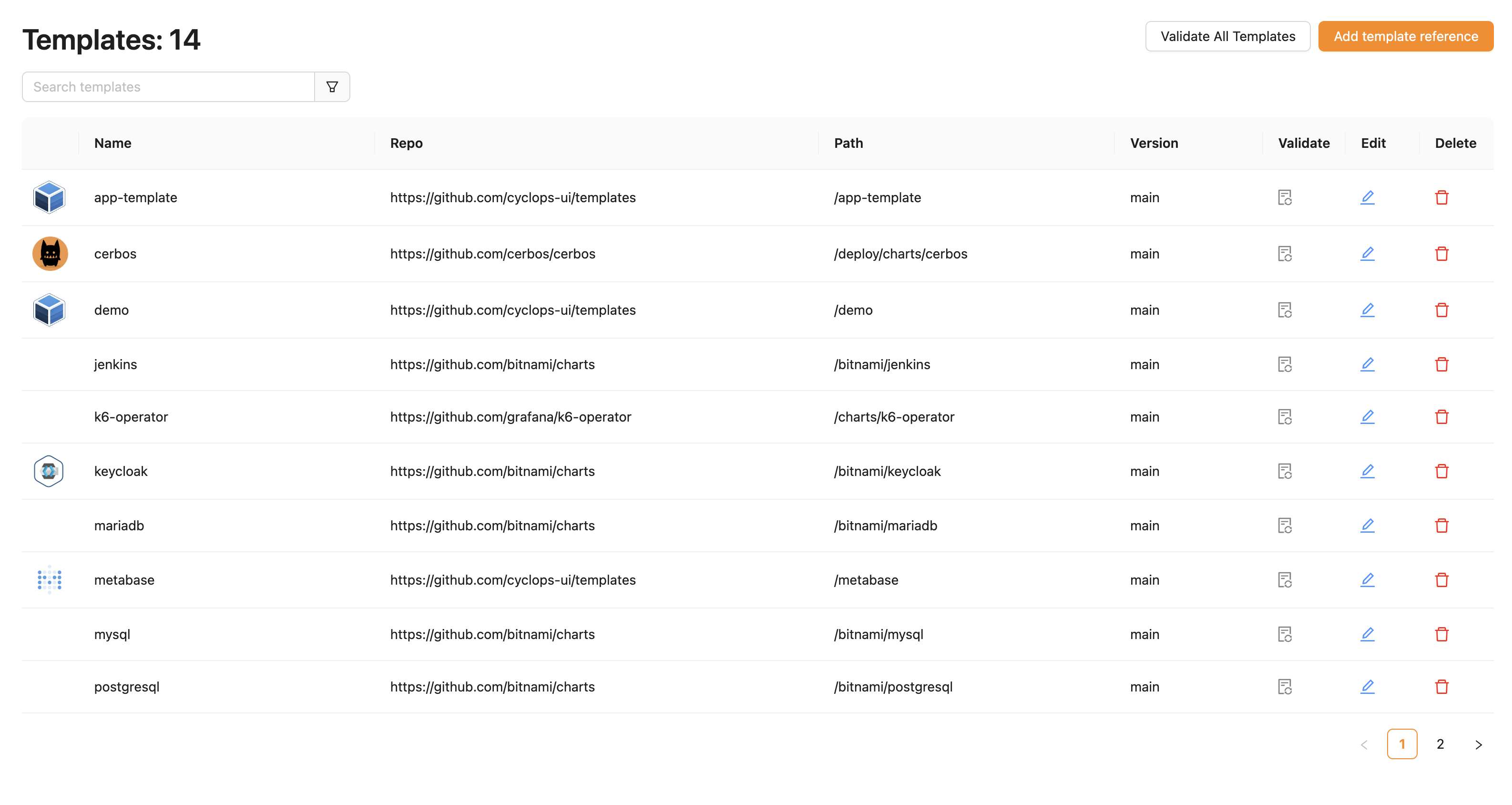The height and width of the screenshot is (805, 1512).
Task: Click the Validate All Templates button
Action: pos(1227,36)
